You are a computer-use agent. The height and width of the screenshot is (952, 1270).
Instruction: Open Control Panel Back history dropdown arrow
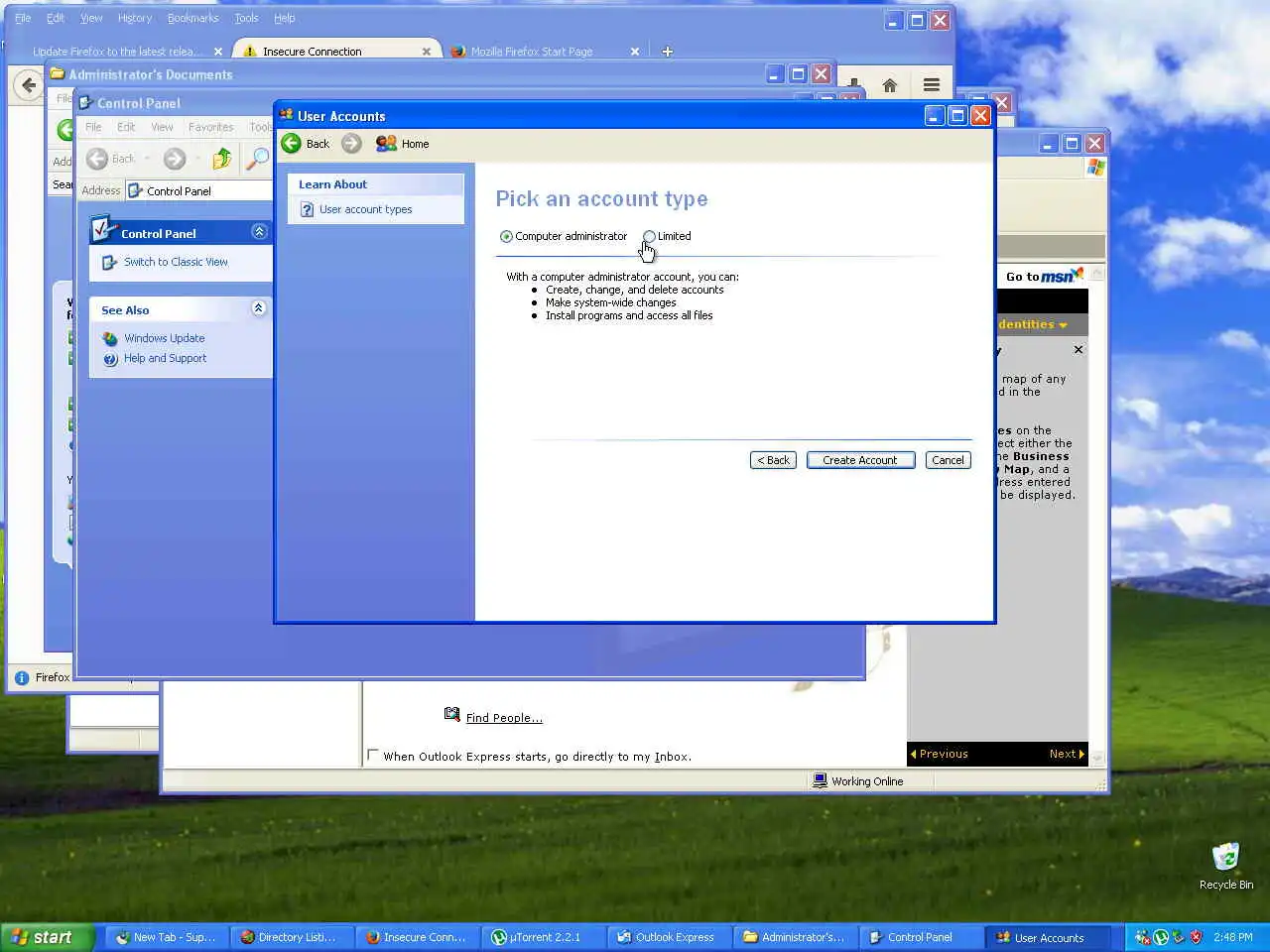pyautogui.click(x=147, y=159)
